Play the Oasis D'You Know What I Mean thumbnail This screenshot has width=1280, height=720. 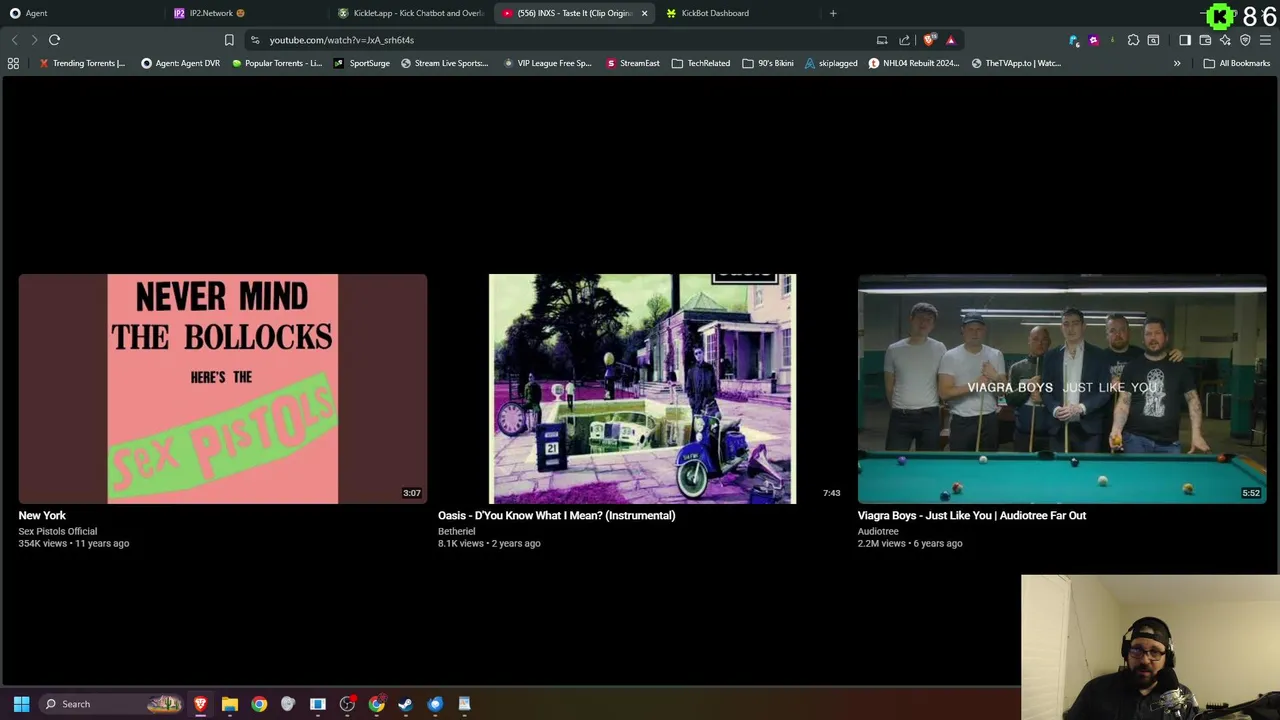[x=642, y=389]
